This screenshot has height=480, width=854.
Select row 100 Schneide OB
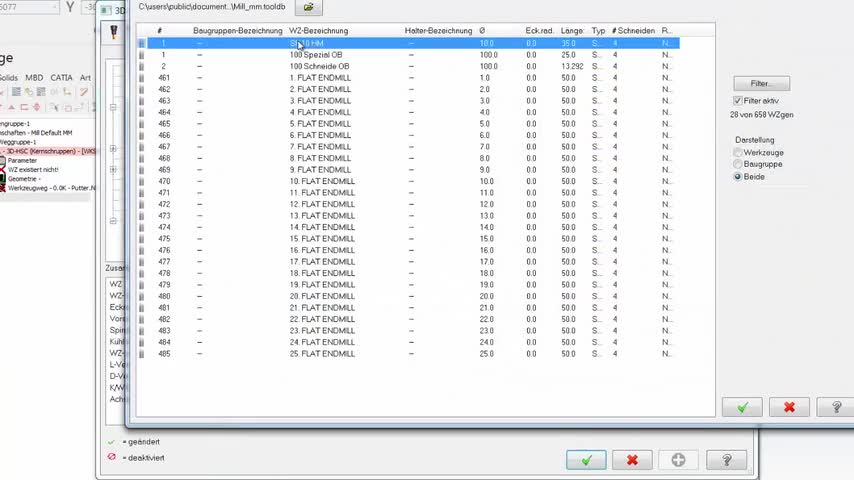408,66
